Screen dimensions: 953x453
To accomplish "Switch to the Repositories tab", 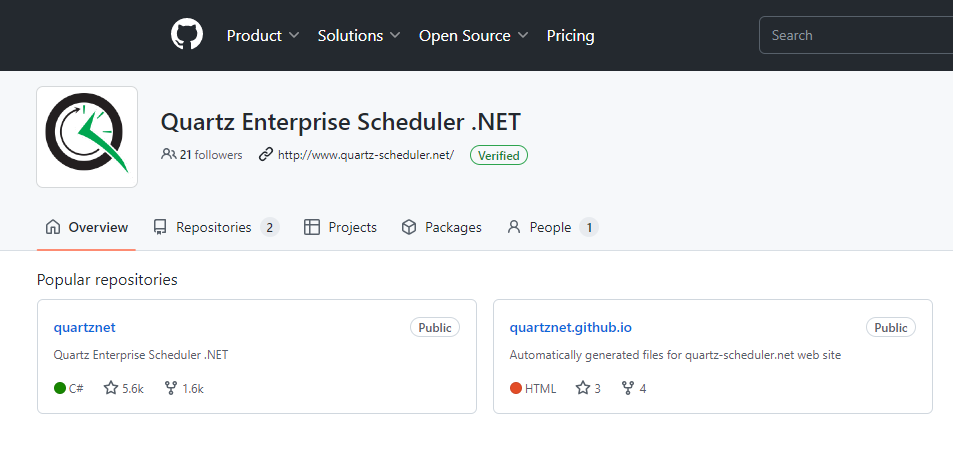I will click(x=214, y=227).
